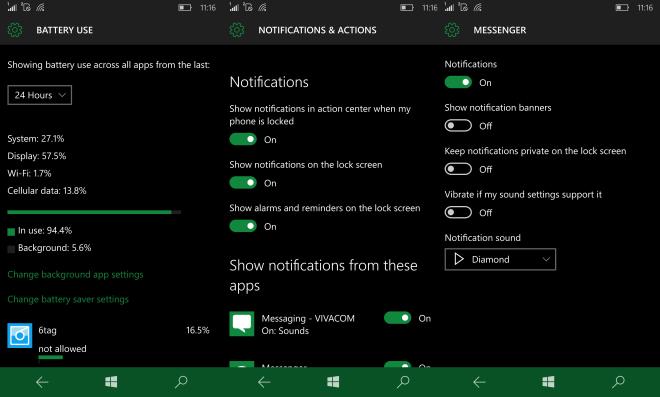Open the Diamond notification sound dropdown
The height and width of the screenshot is (397, 660).
click(500, 259)
